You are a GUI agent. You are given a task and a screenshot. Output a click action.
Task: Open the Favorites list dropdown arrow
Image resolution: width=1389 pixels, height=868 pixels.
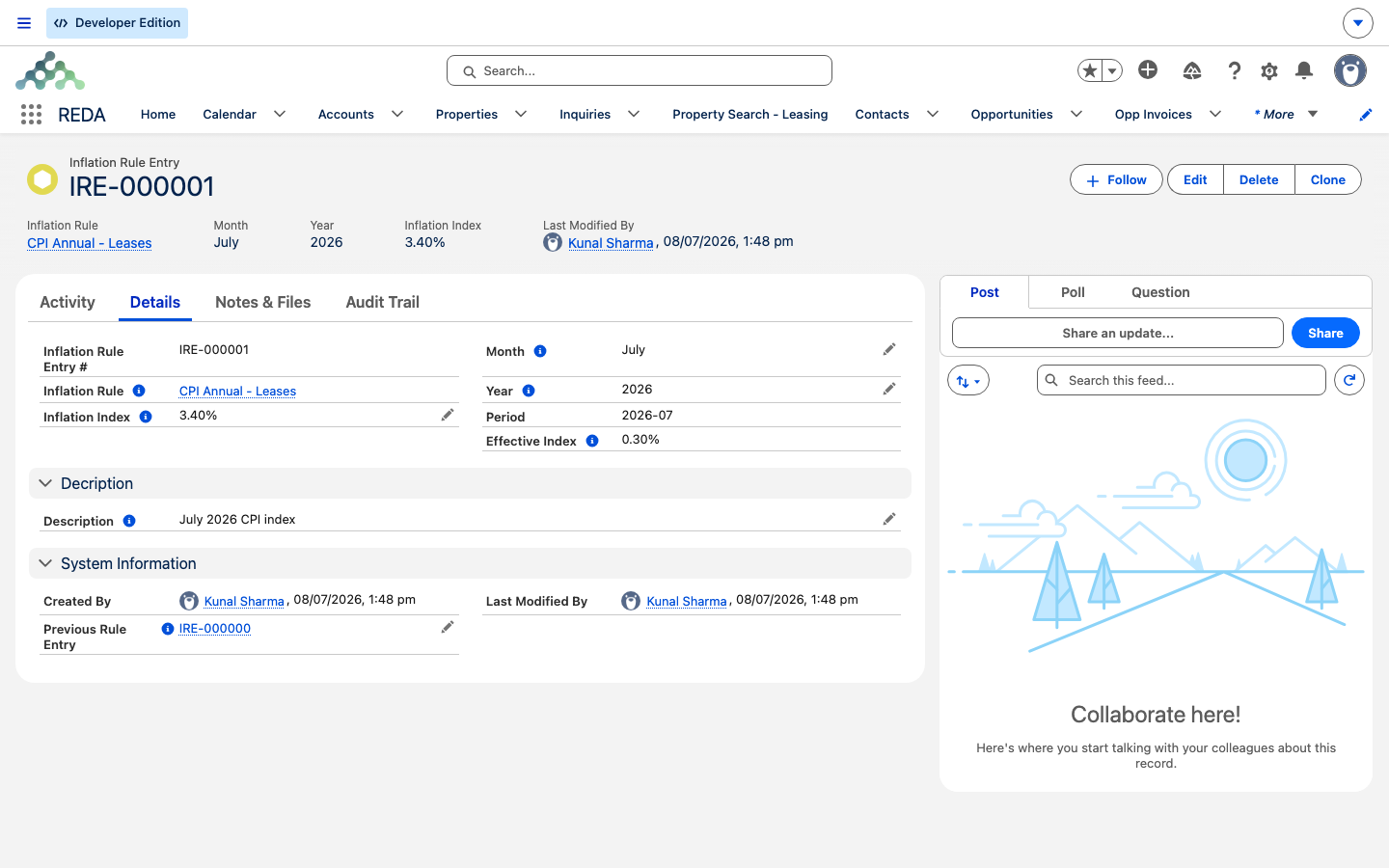pyautogui.click(x=1112, y=70)
